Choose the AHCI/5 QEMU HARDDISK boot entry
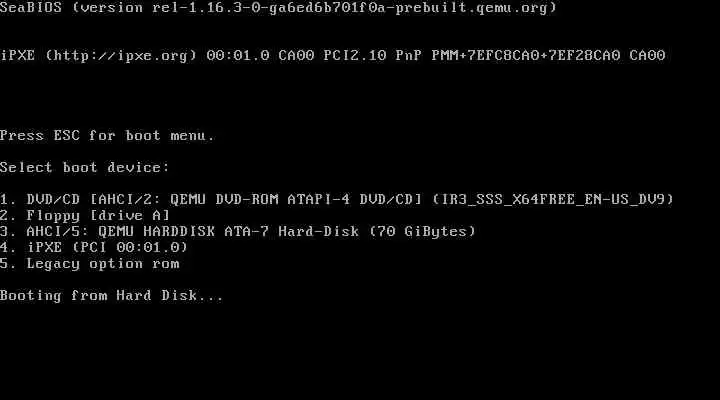This screenshot has height=400, width=720. point(238,231)
